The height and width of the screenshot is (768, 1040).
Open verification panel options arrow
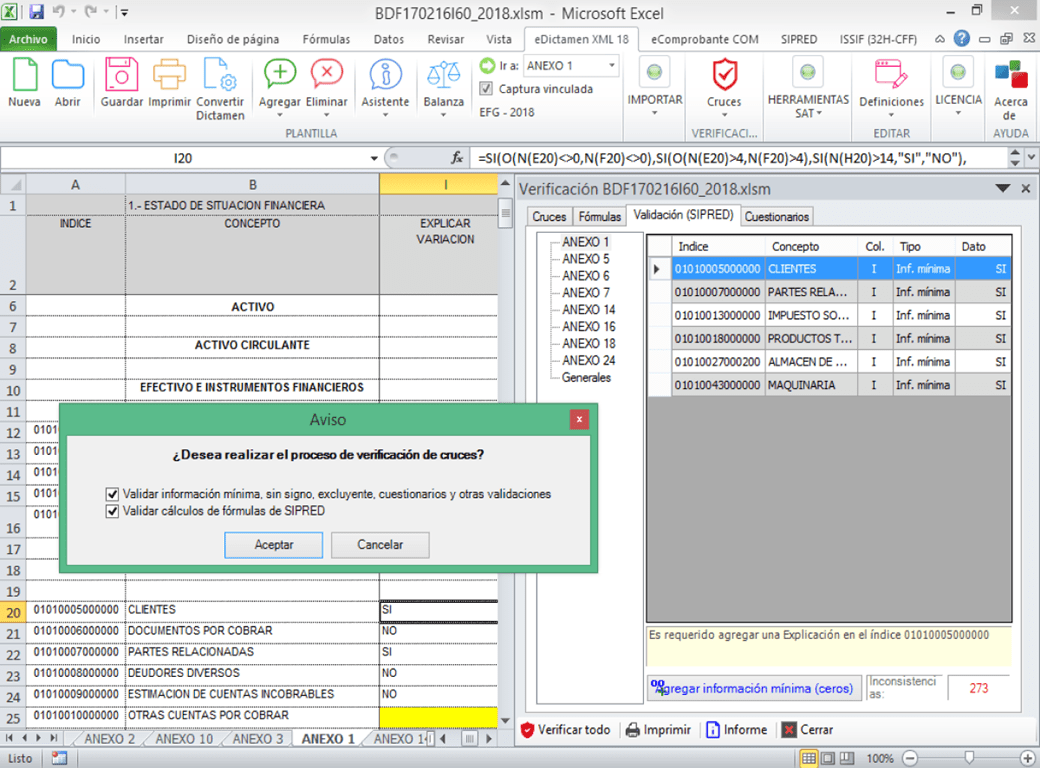click(x=1003, y=189)
